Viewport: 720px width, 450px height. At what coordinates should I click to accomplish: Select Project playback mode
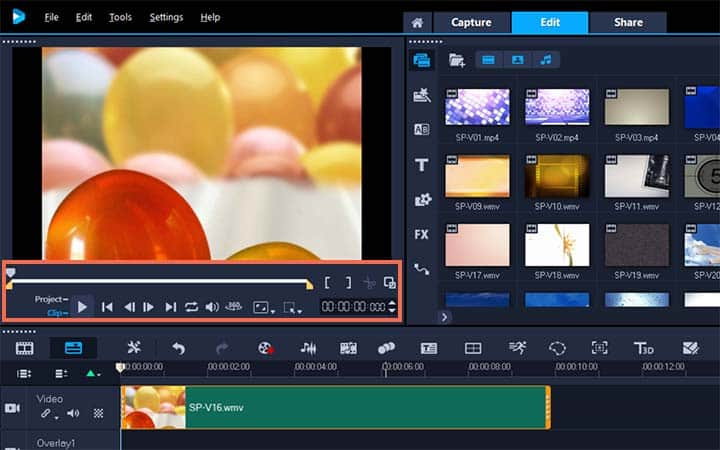click(50, 299)
